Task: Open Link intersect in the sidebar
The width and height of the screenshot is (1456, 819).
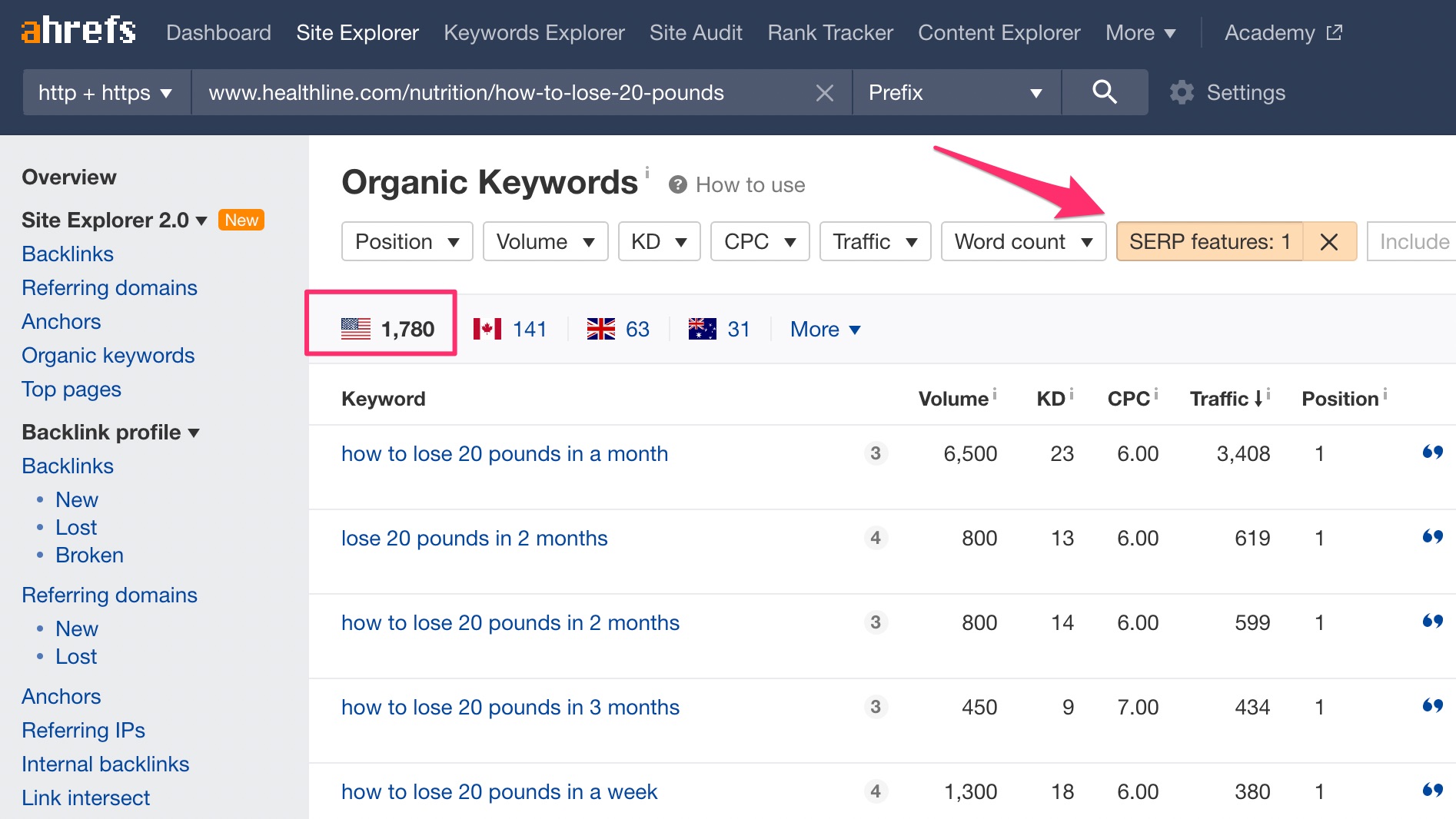Action: pos(86,797)
